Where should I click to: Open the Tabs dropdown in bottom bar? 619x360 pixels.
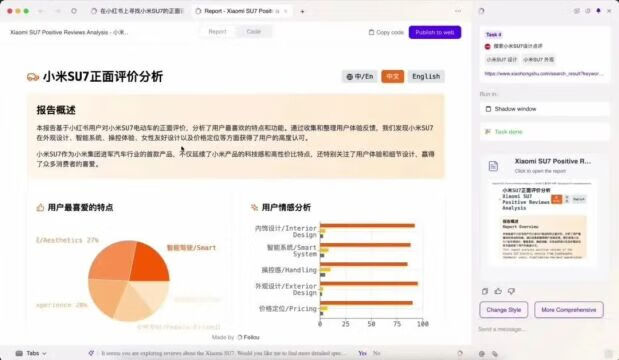point(31,353)
